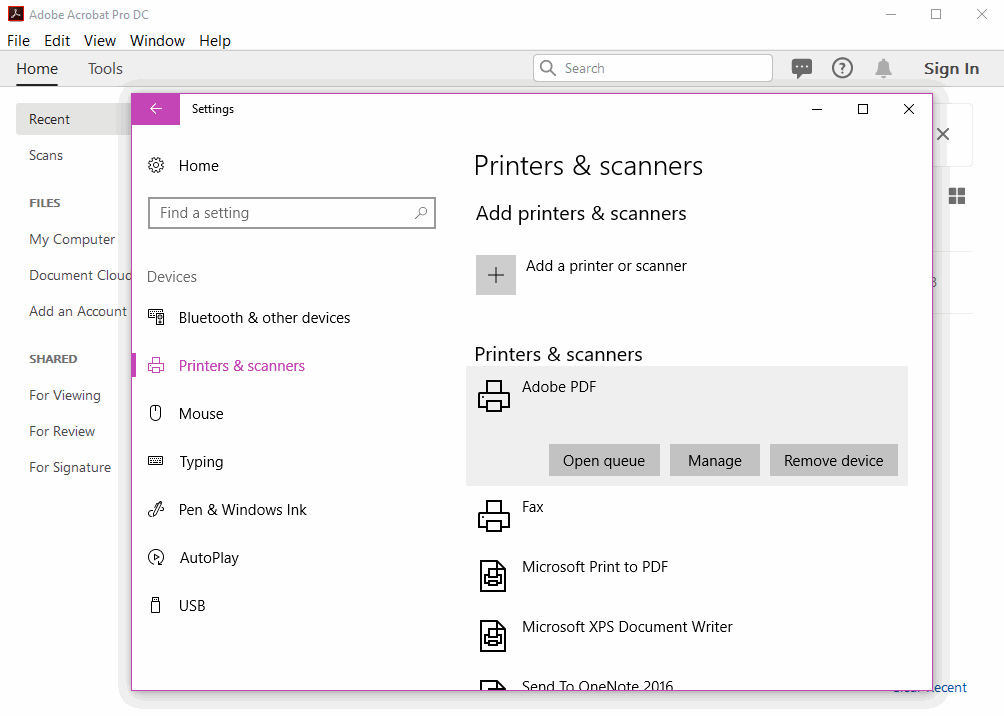Click the Settings back arrow button
The height and width of the screenshot is (716, 1004).
(156, 109)
